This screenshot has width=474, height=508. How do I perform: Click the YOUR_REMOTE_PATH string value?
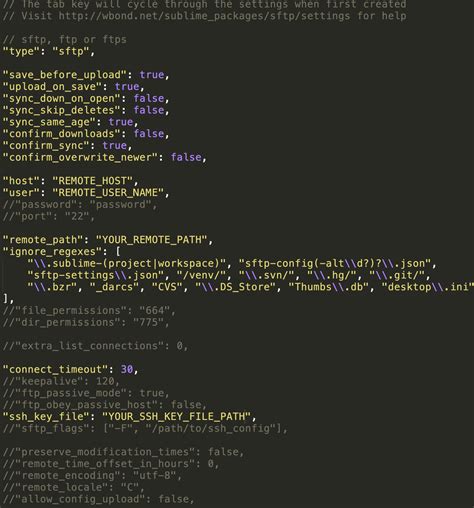152,240
